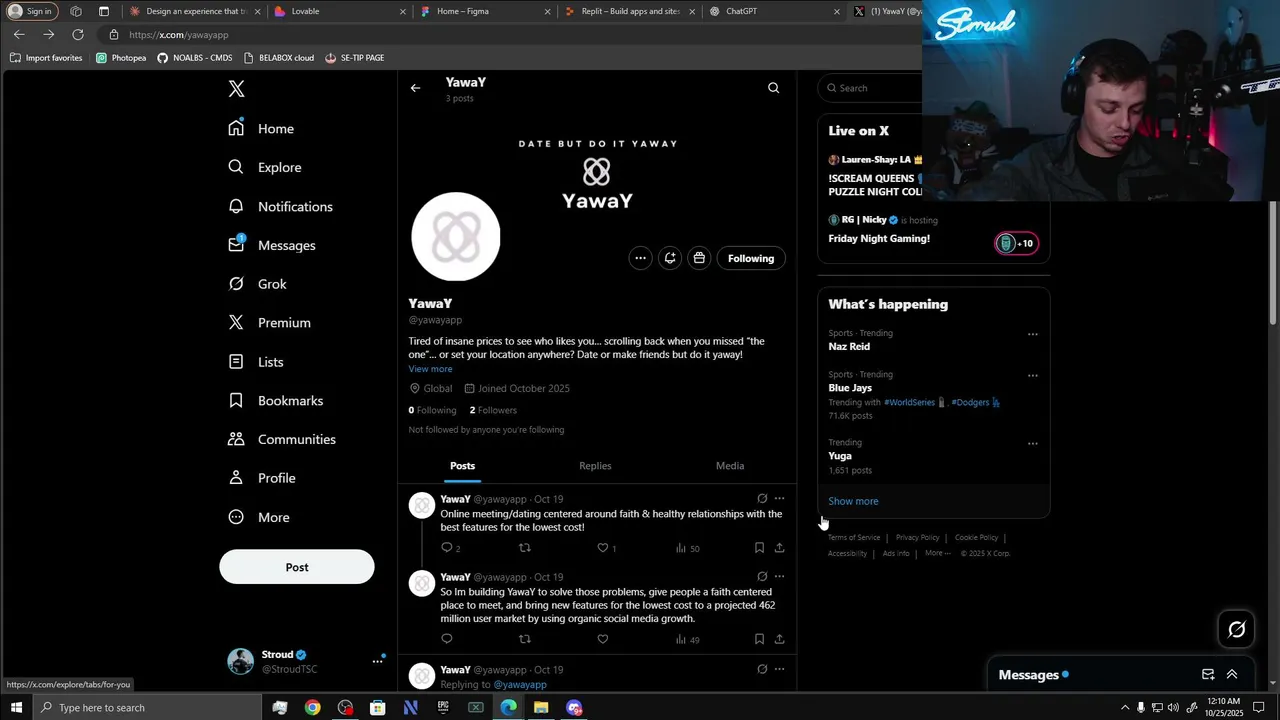Open the Explore navigation item
Screen dimensions: 1280x720
pos(264,167)
